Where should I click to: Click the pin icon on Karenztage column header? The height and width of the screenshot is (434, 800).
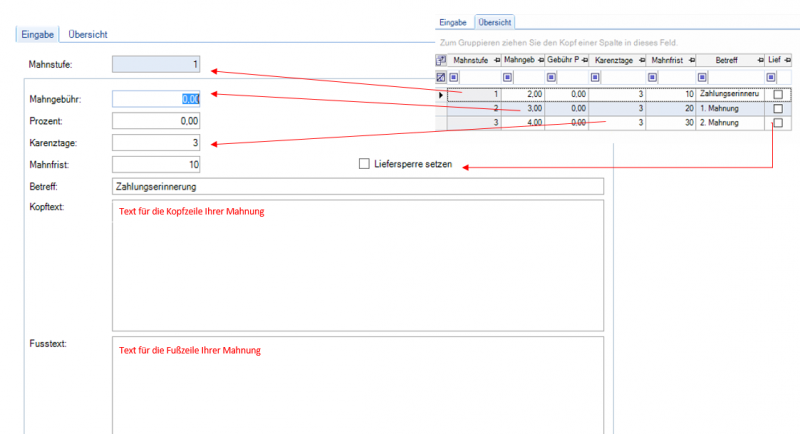640,60
